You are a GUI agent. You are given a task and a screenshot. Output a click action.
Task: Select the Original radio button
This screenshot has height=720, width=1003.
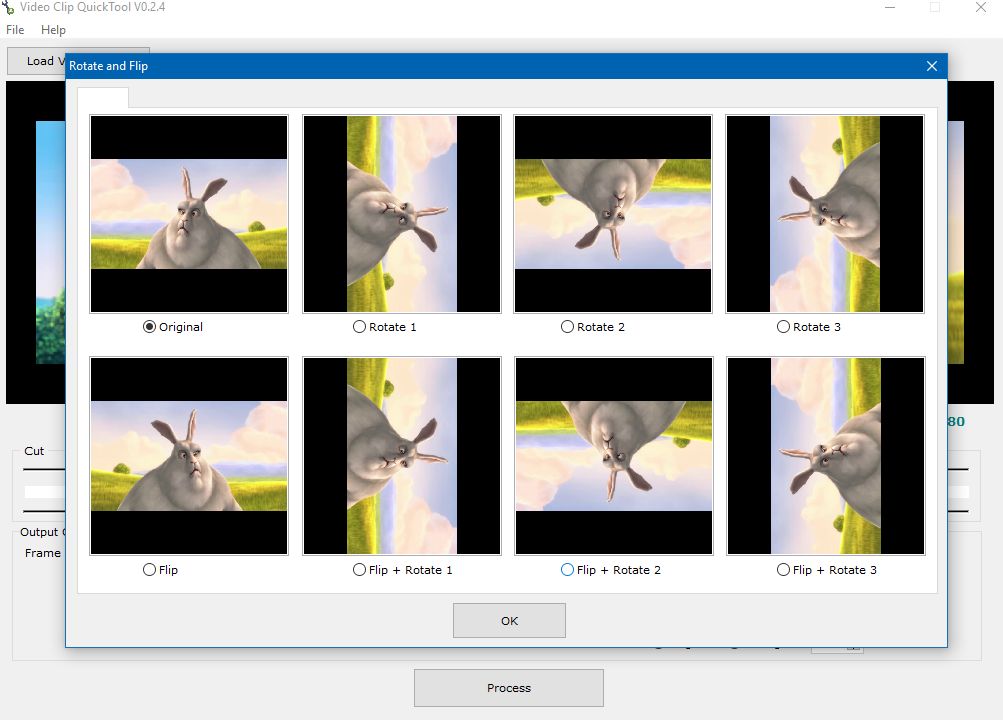coord(173,327)
